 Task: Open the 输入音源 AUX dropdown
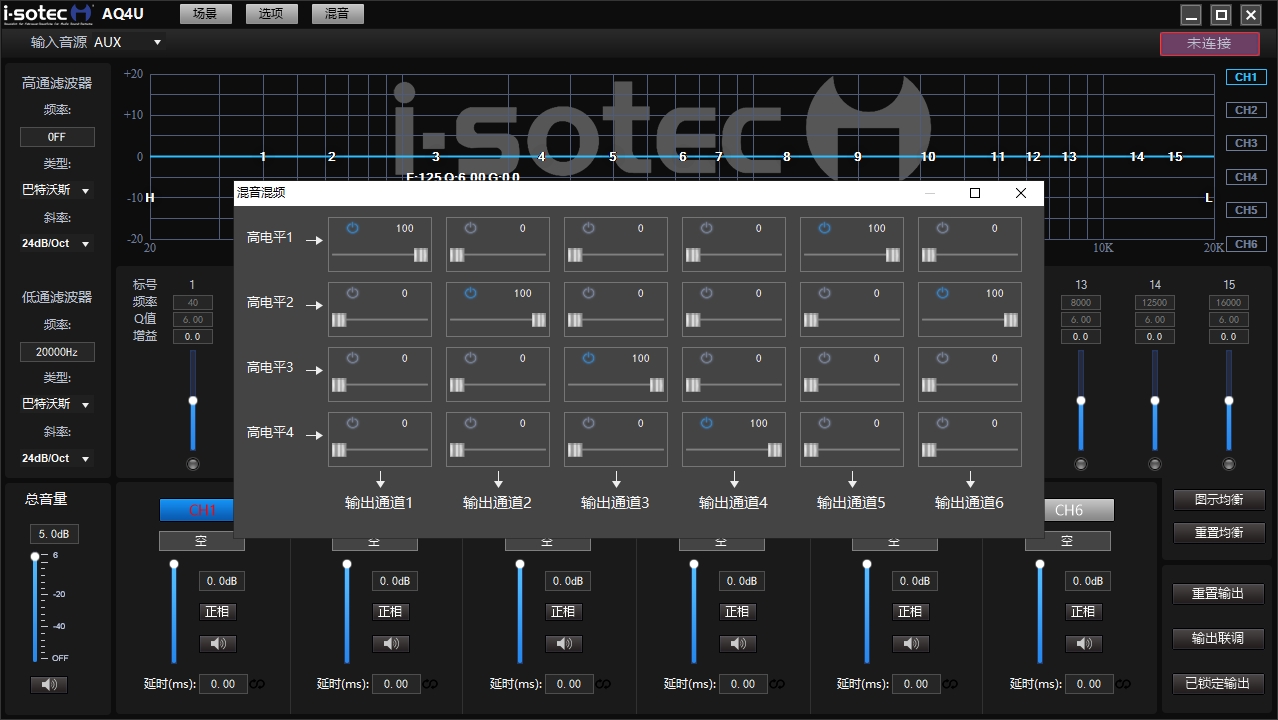click(157, 43)
